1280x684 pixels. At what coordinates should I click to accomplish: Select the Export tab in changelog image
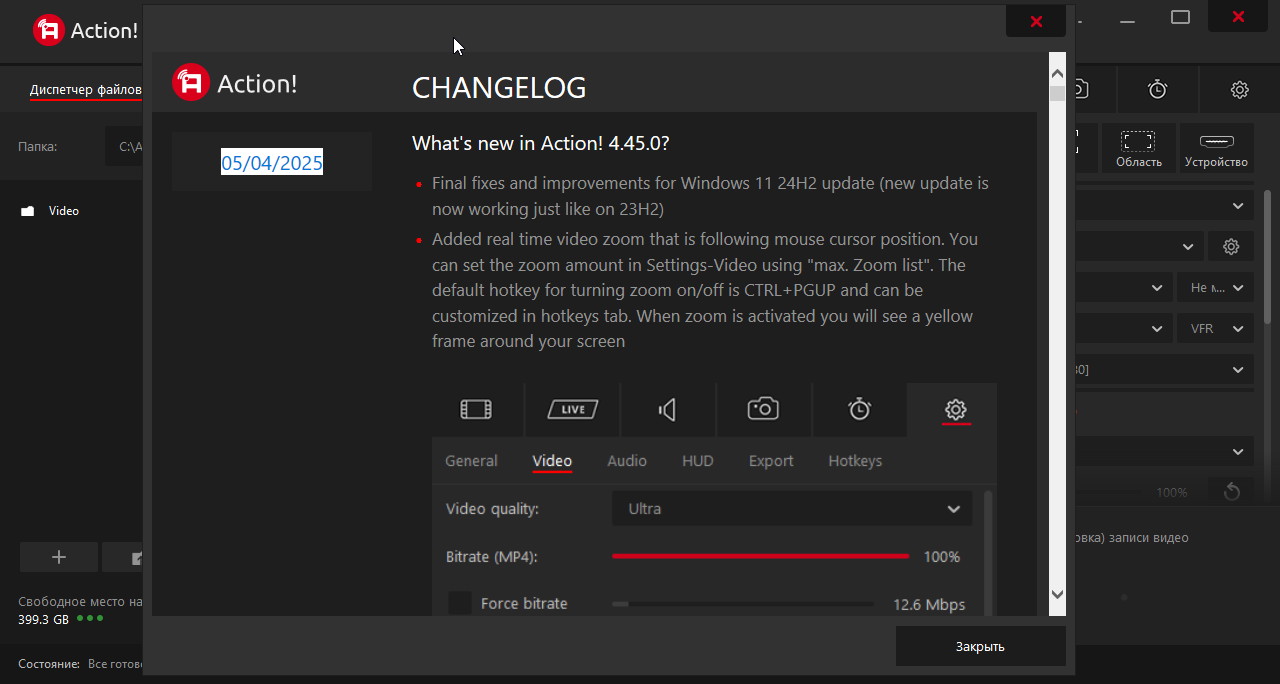point(771,461)
